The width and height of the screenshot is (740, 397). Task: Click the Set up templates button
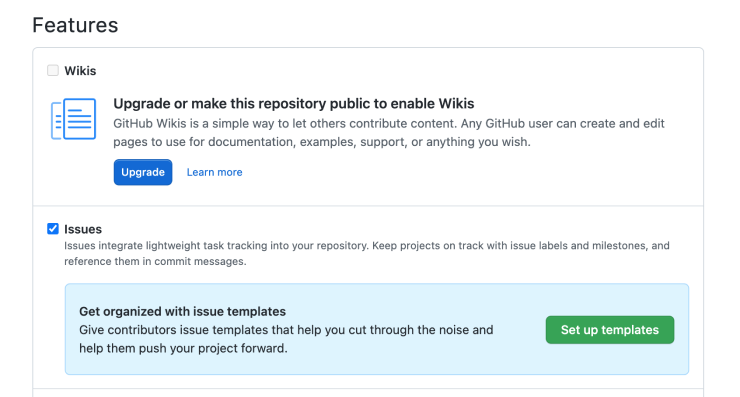coord(610,329)
